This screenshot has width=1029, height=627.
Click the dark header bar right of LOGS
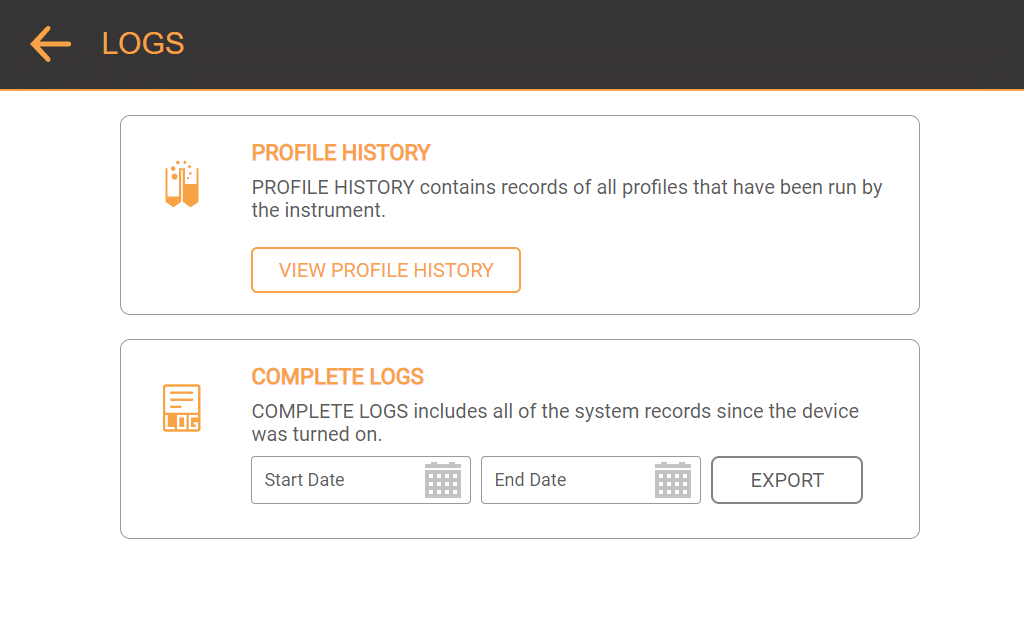[600, 44]
